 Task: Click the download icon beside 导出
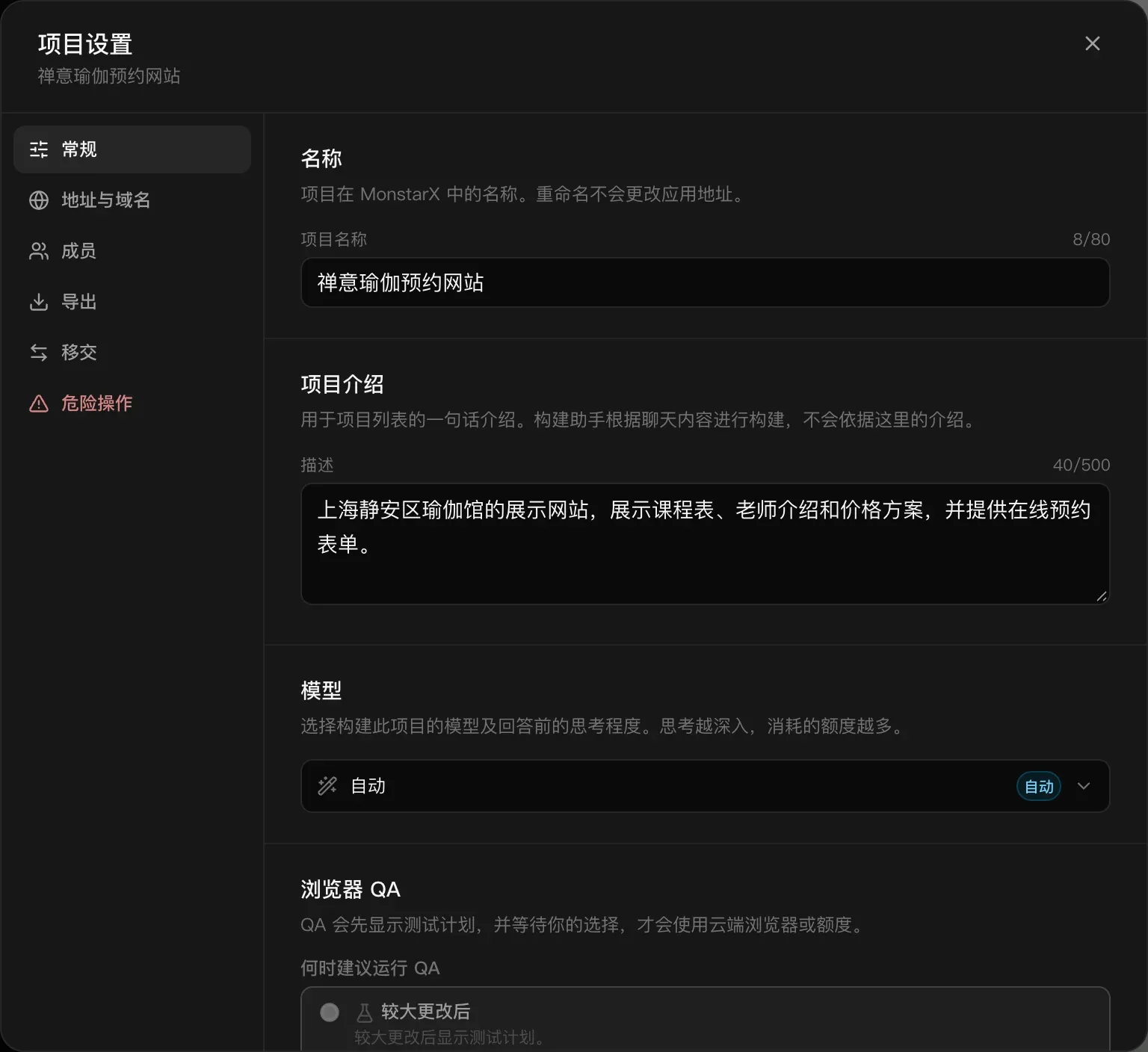[x=39, y=302]
